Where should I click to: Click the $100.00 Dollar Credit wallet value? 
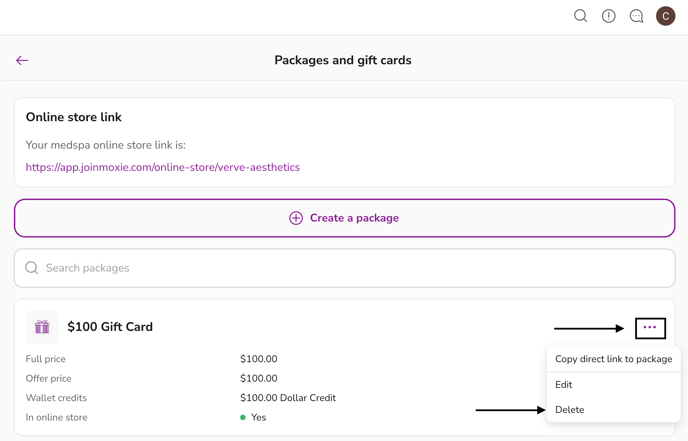(x=288, y=398)
